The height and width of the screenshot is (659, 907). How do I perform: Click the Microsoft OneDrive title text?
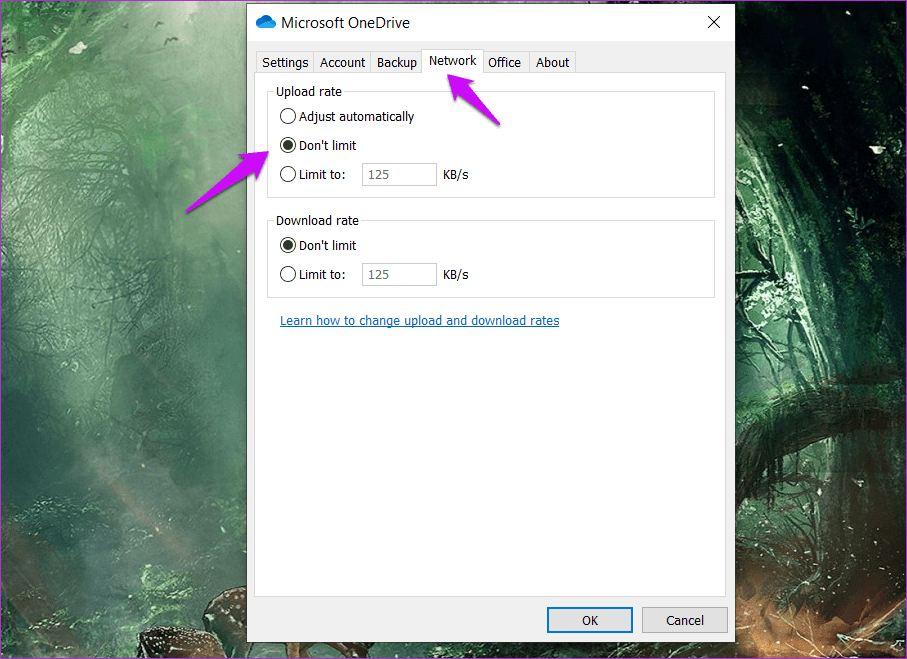click(345, 23)
